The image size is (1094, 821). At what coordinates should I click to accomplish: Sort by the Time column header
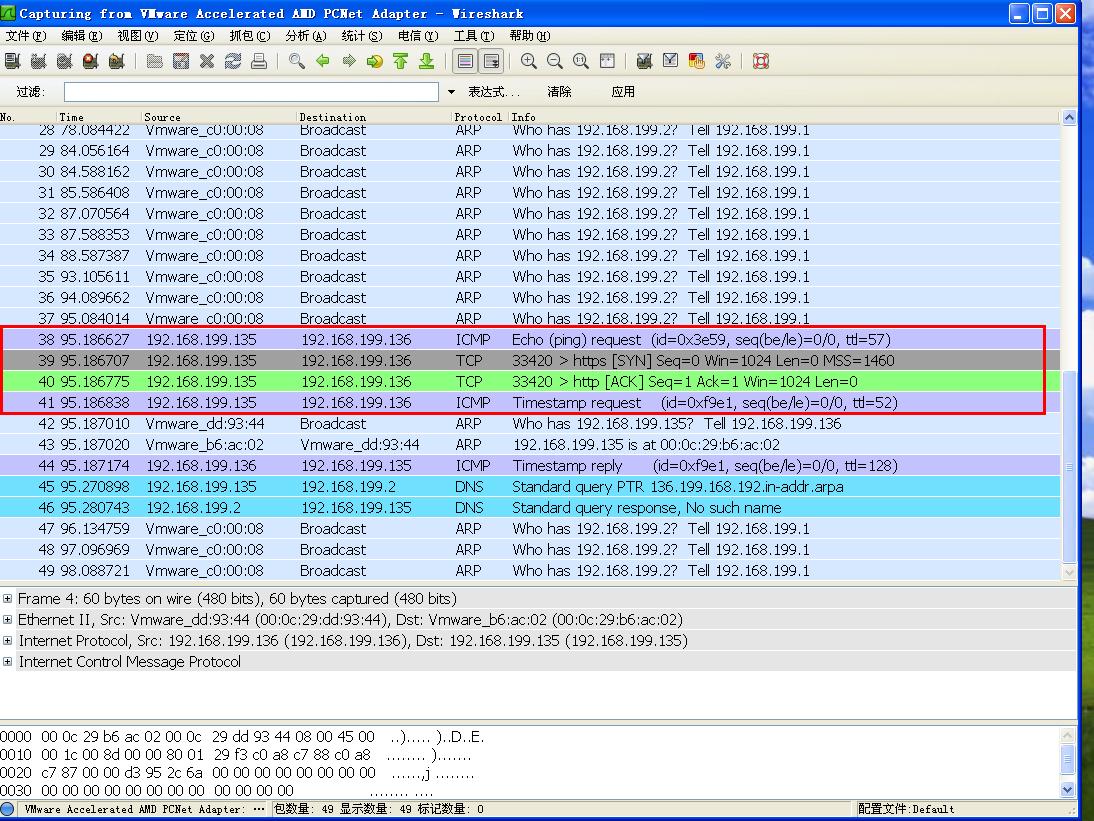98,117
